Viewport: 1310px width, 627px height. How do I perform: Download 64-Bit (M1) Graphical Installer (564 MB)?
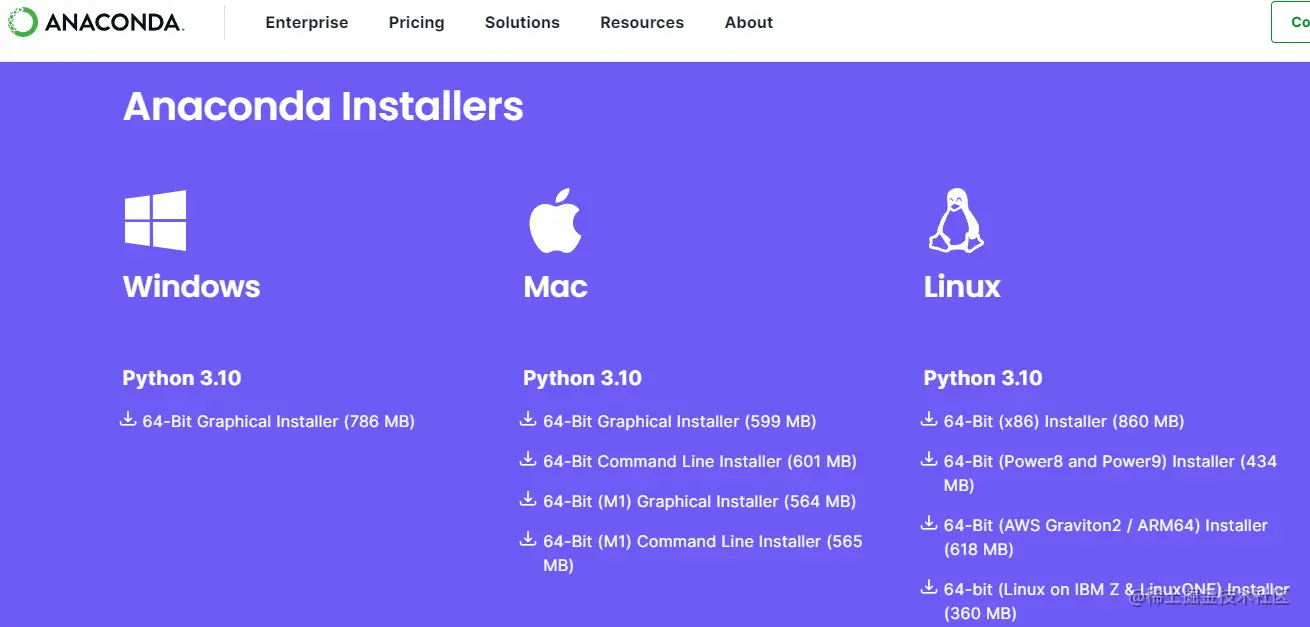click(700, 501)
